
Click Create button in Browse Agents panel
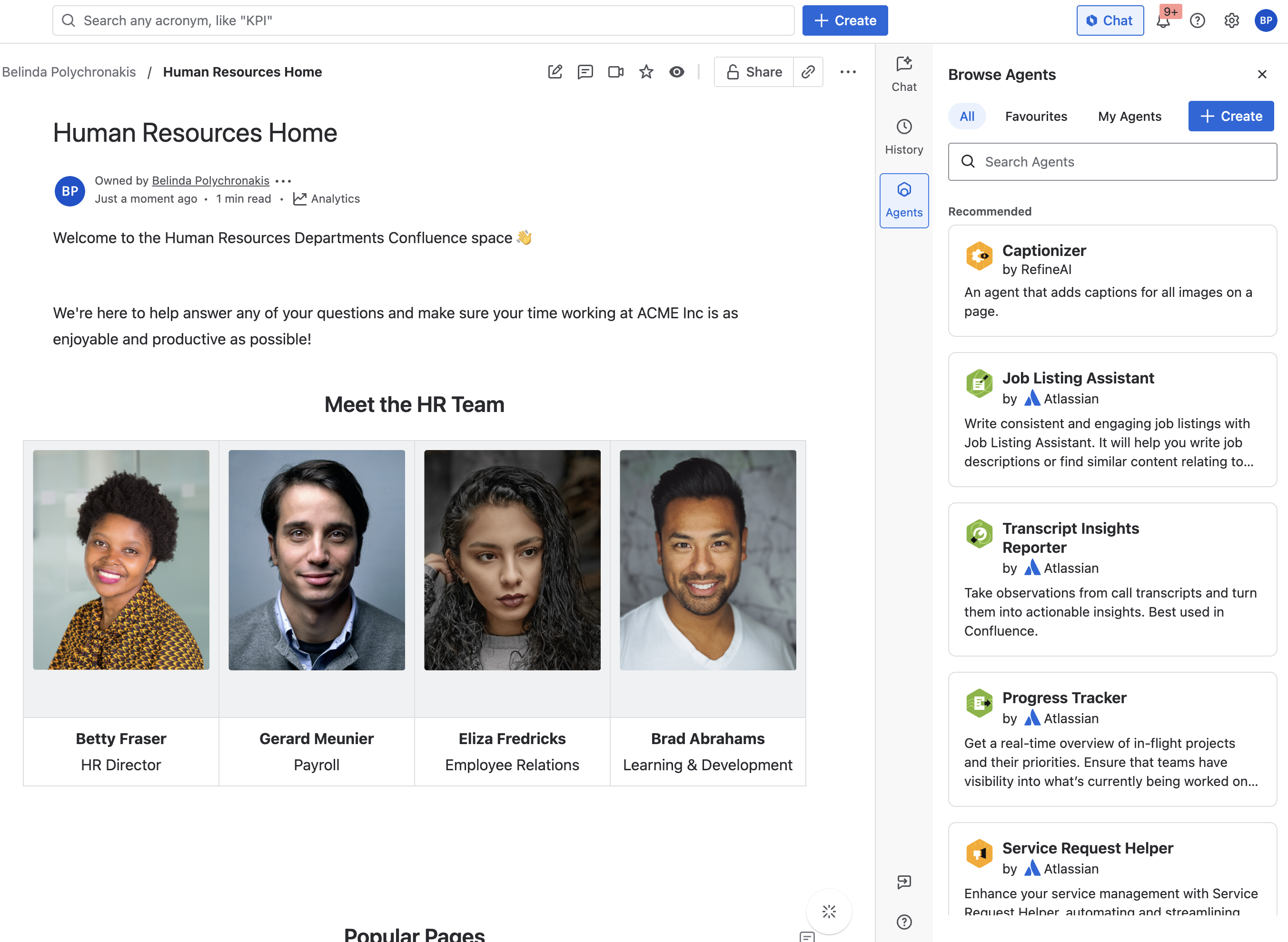click(x=1230, y=117)
